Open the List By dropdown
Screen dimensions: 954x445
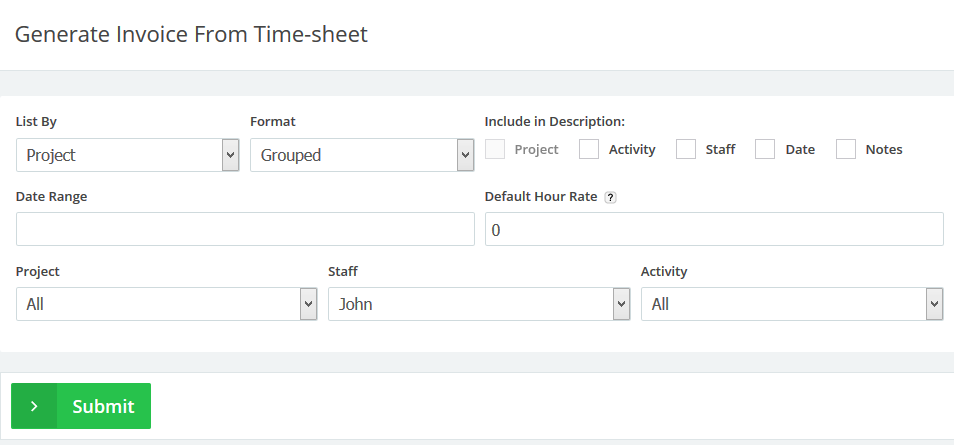[127, 155]
